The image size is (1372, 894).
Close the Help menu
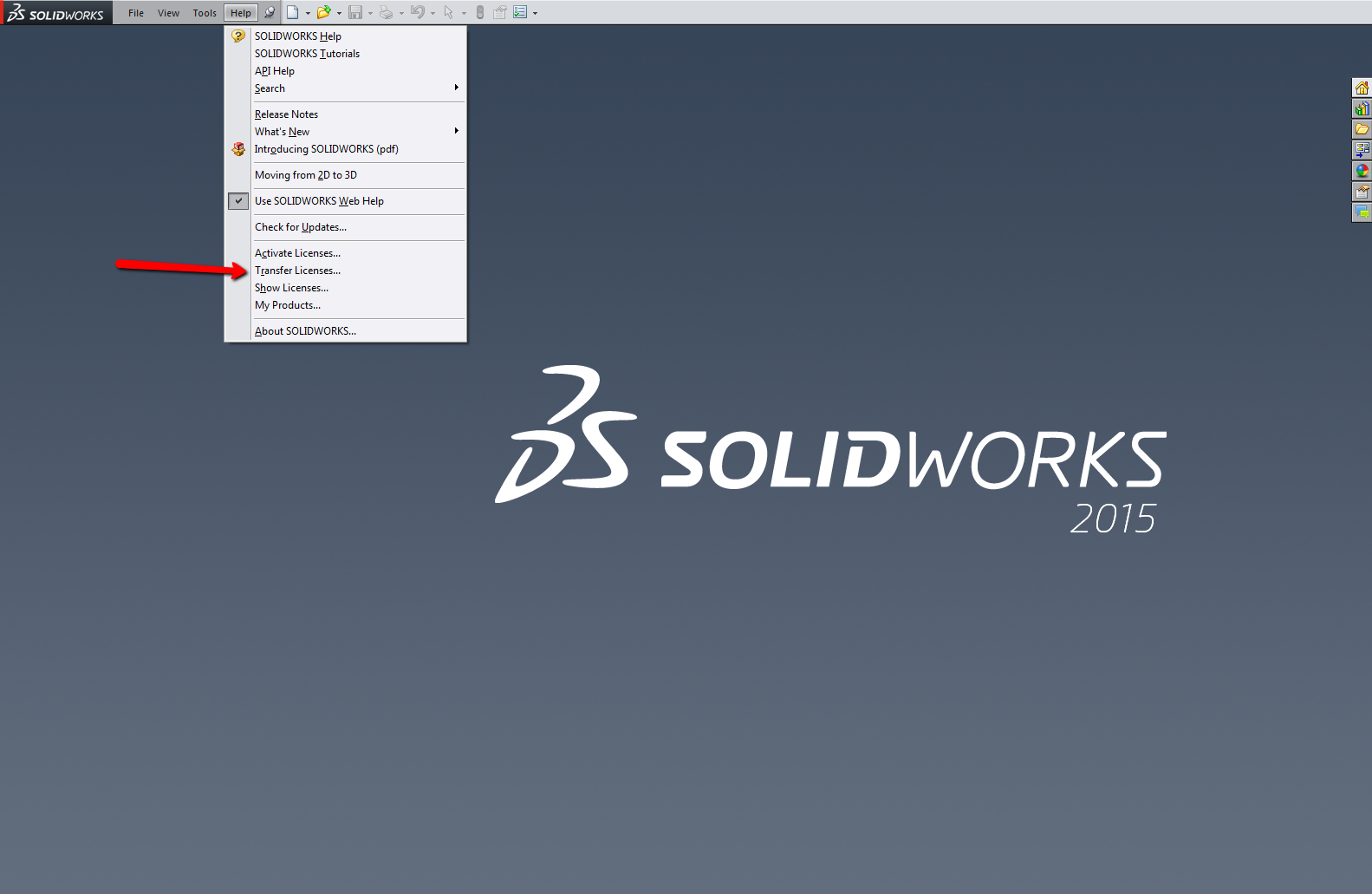241,13
